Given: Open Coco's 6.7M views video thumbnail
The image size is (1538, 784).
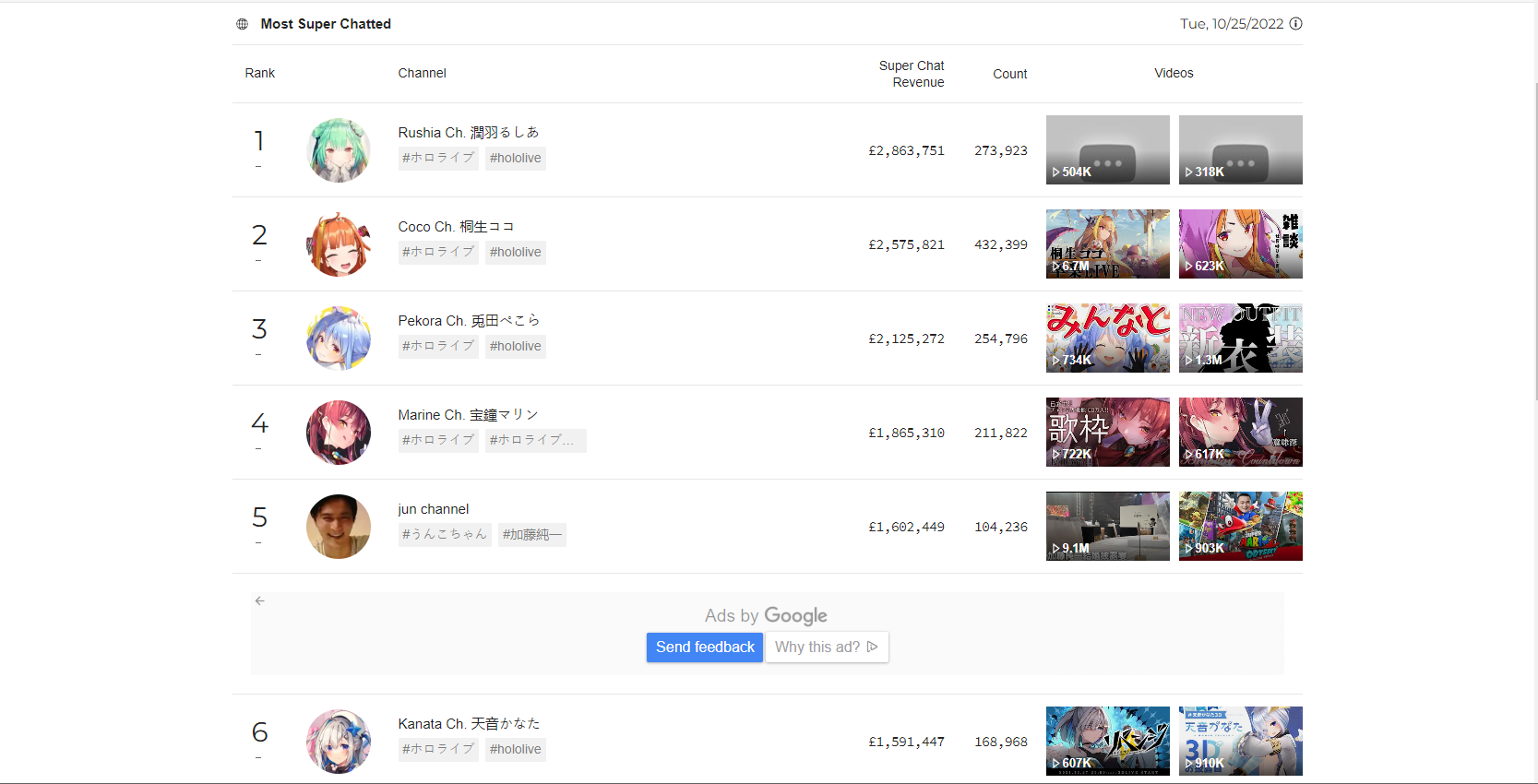Looking at the screenshot, I should 1108,244.
